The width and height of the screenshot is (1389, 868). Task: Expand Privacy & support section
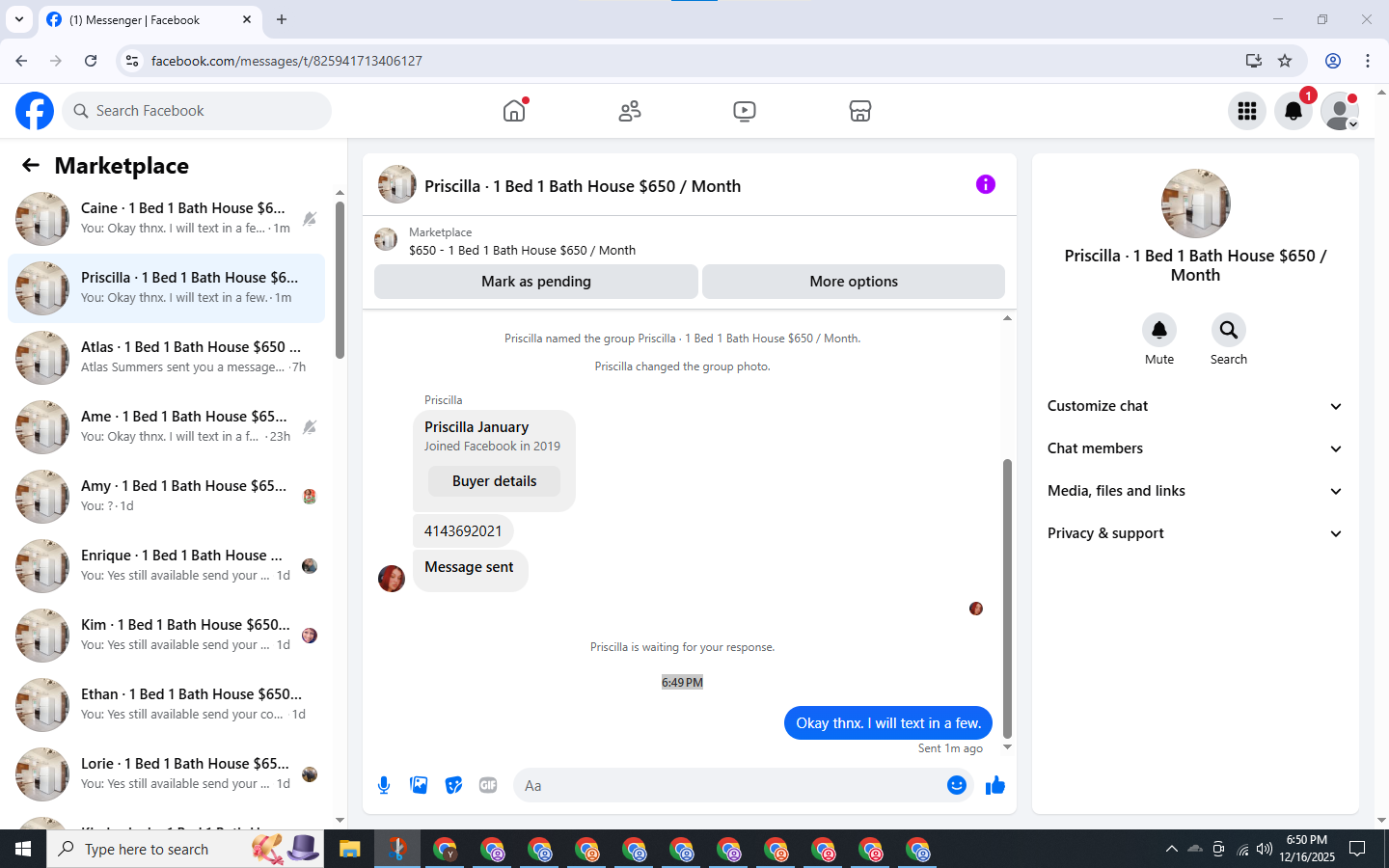click(x=1195, y=533)
